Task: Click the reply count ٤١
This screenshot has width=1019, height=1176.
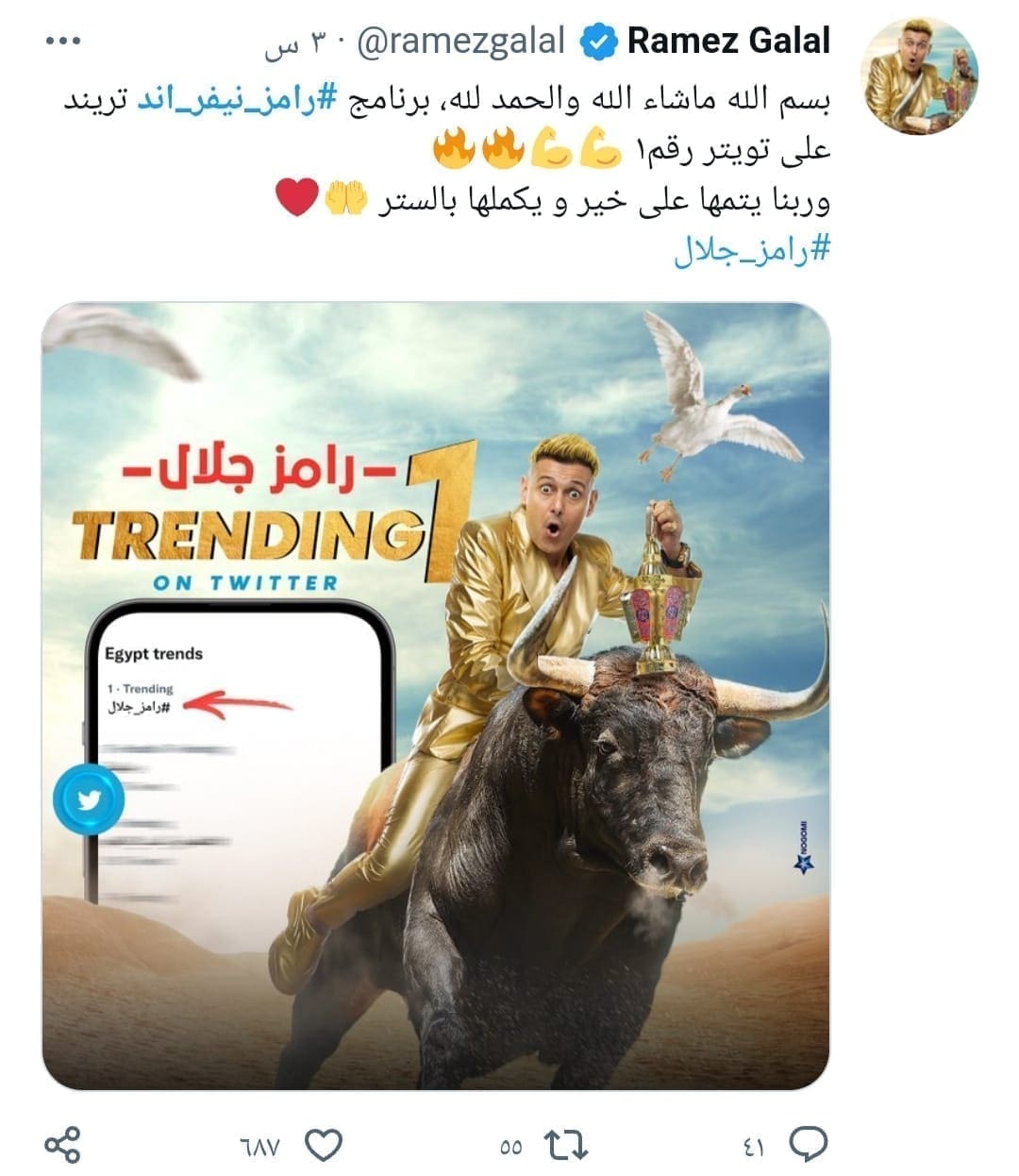Action: 754,1147
